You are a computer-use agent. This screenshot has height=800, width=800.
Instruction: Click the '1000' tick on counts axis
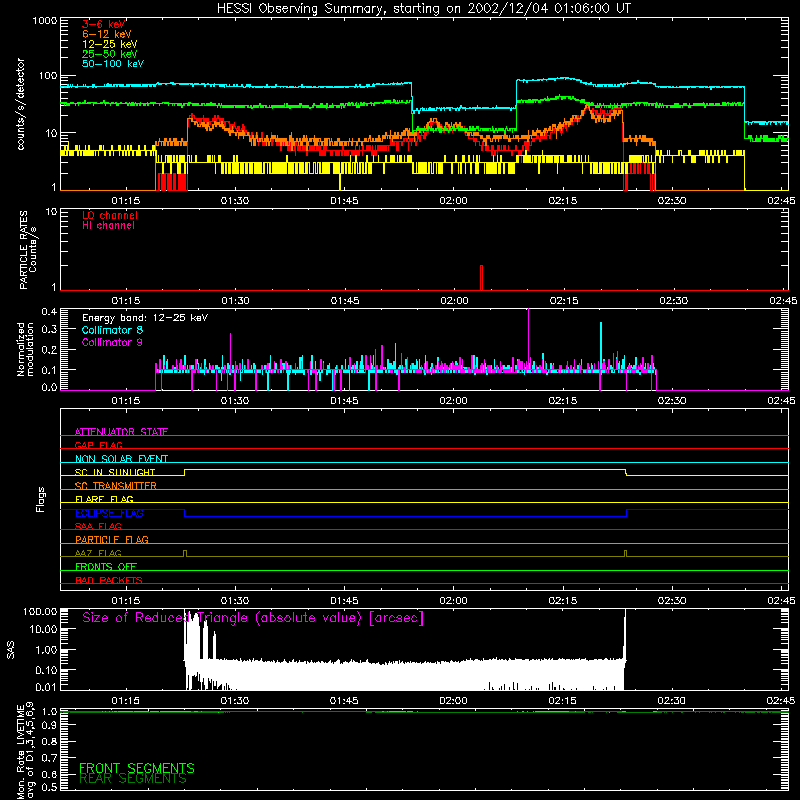pyautogui.click(x=45, y=21)
